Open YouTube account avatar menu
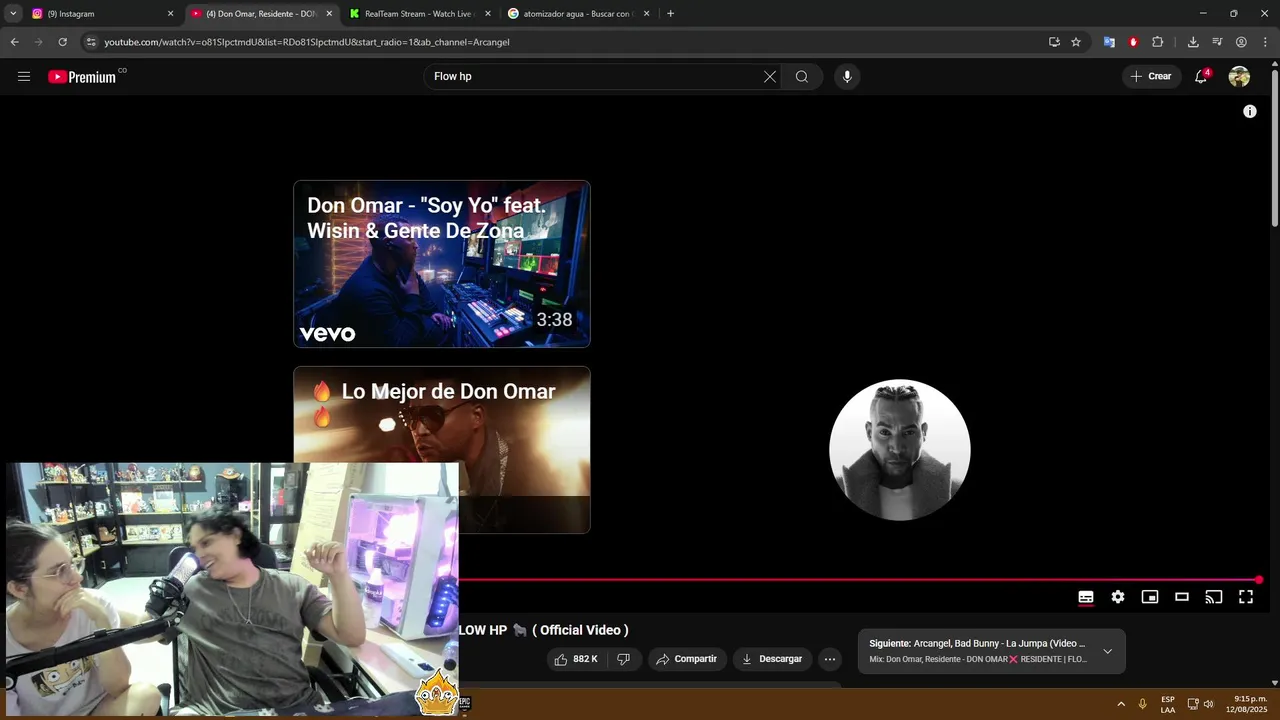 tap(1239, 77)
